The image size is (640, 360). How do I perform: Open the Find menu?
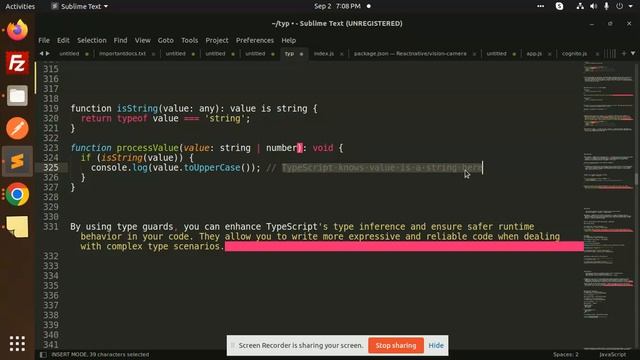click(x=120, y=40)
